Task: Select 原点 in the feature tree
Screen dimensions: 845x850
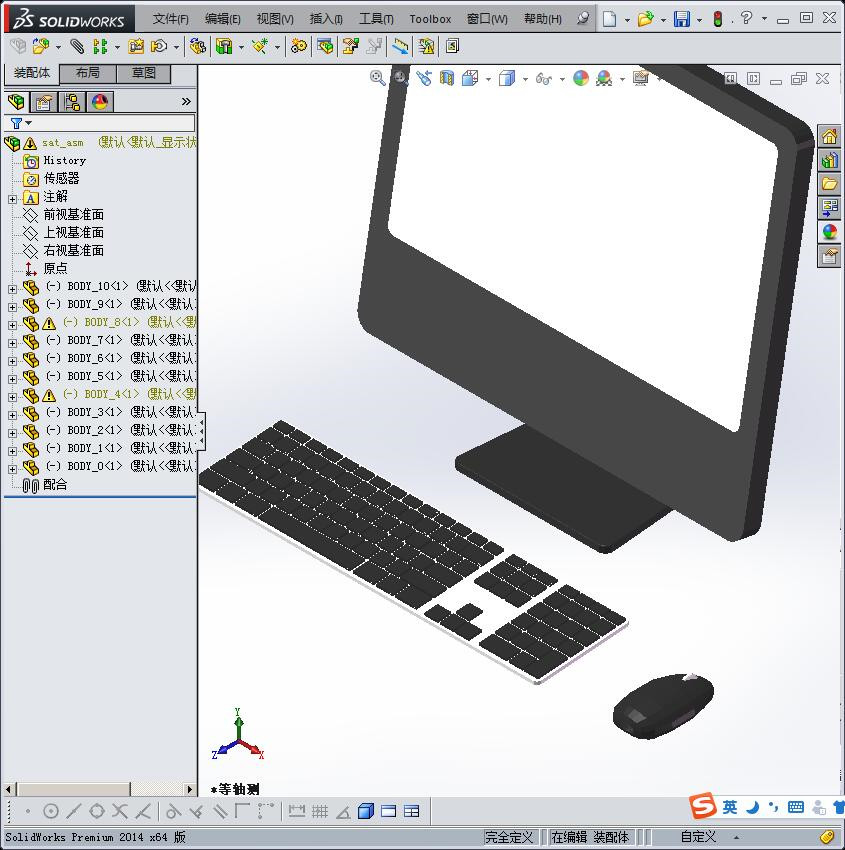Action: pos(54,268)
